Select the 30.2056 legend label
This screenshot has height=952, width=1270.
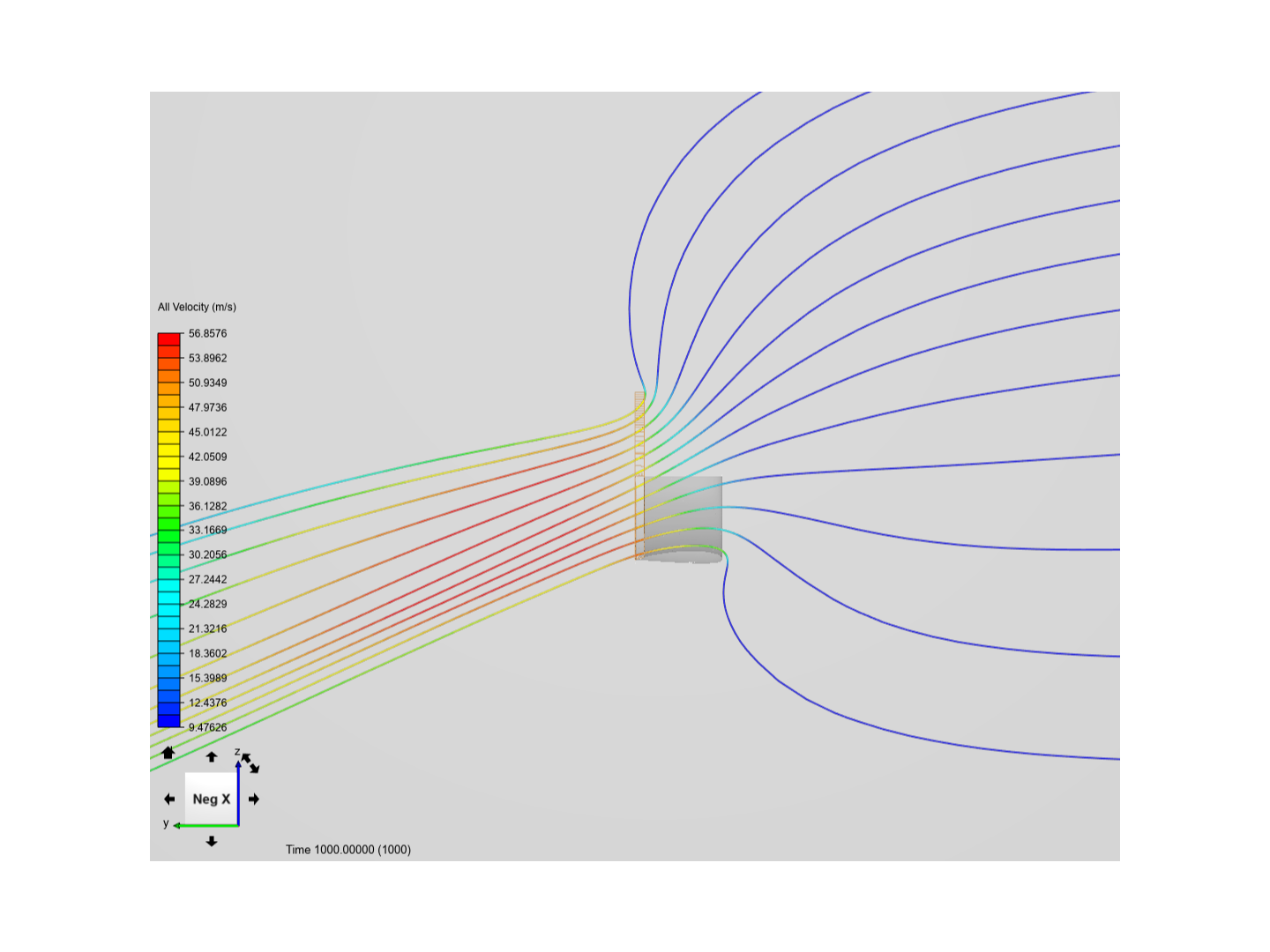(207, 554)
